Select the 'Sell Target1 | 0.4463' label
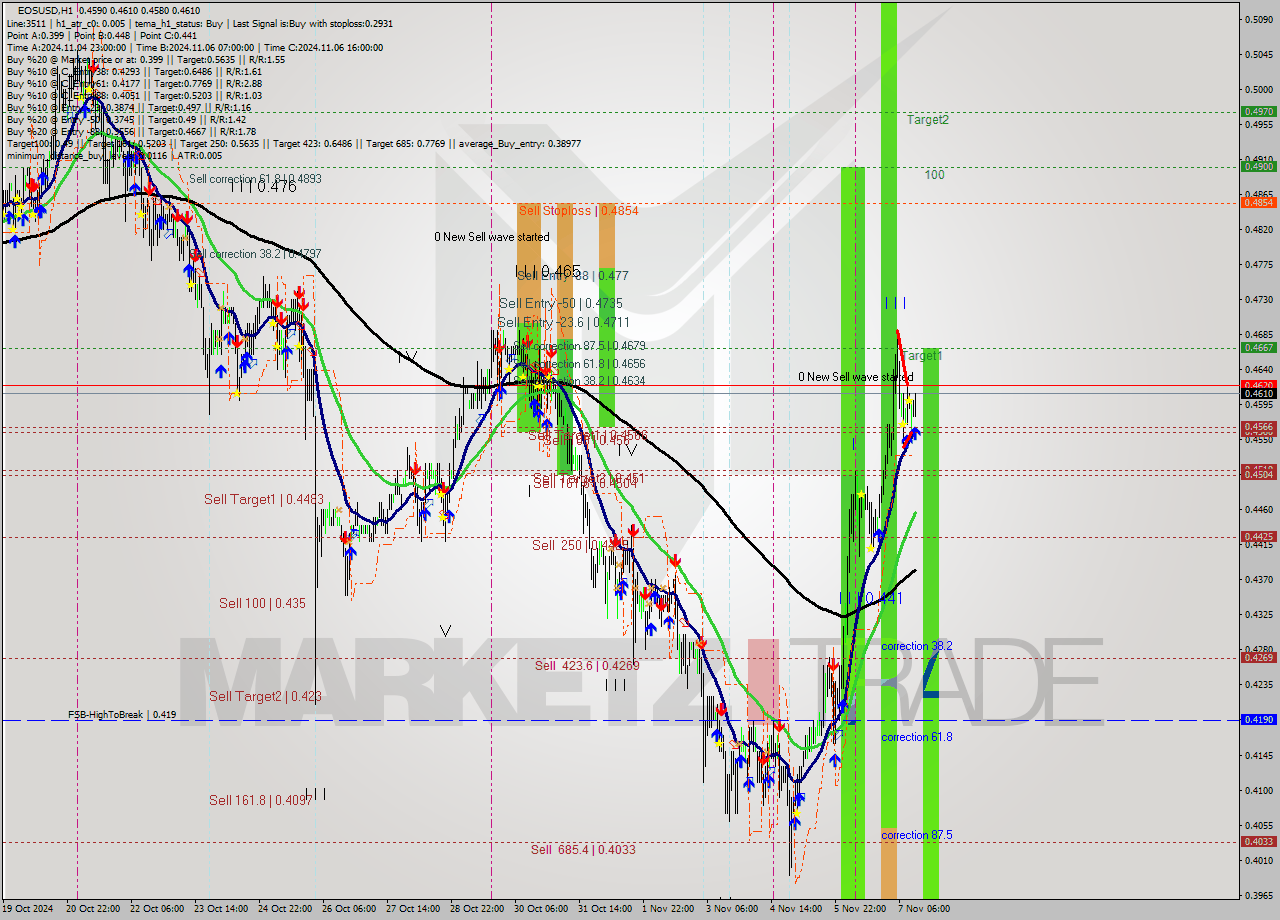This screenshot has width=1280, height=920. coord(263,499)
